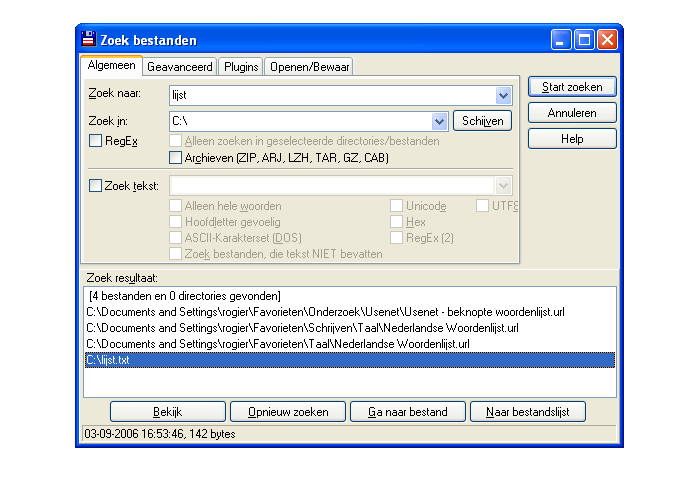Enable the RegEx checkbox
Image resolution: width=700 pixels, height=478 pixels.
click(x=95, y=141)
